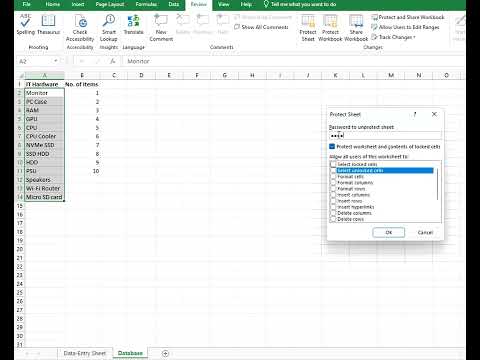This screenshot has height=360, width=480.
Task: Open the Translate tool
Action: pyautogui.click(x=133, y=24)
